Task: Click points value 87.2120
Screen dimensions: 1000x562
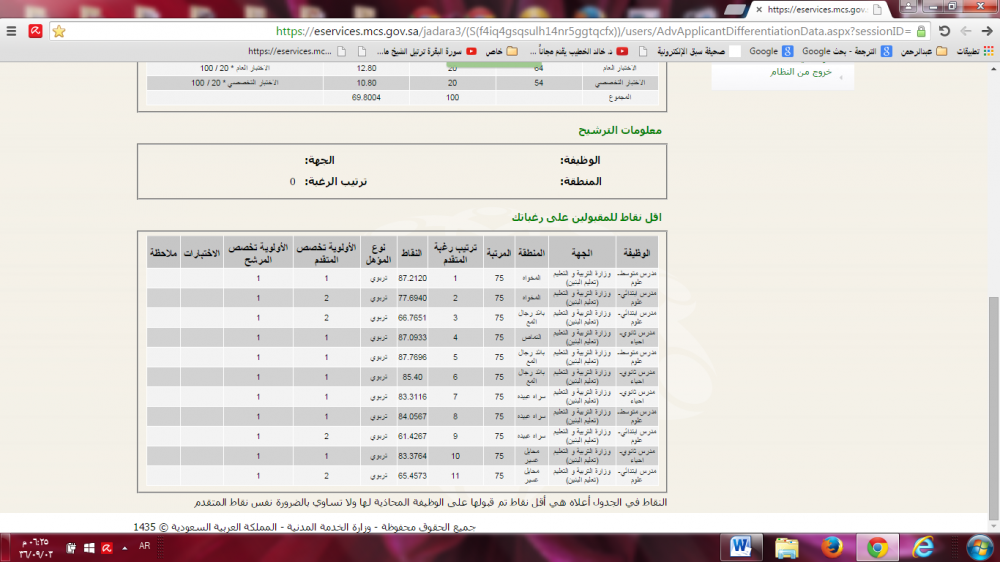Action: [413, 278]
